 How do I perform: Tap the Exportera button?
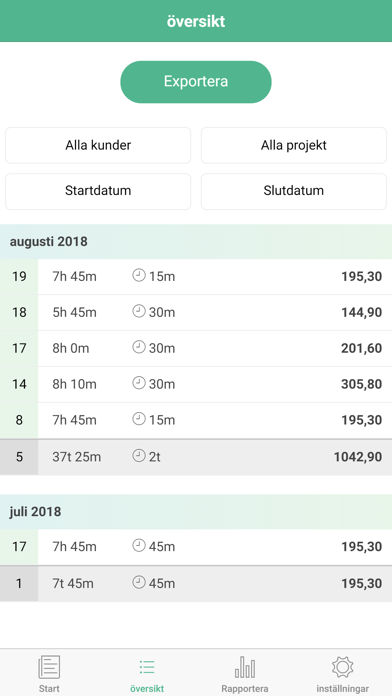(196, 82)
